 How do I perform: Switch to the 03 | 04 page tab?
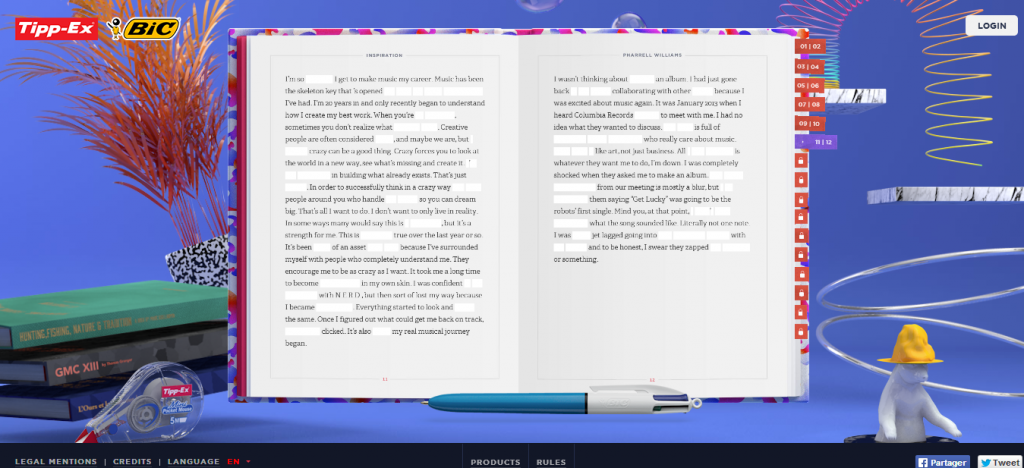point(809,66)
